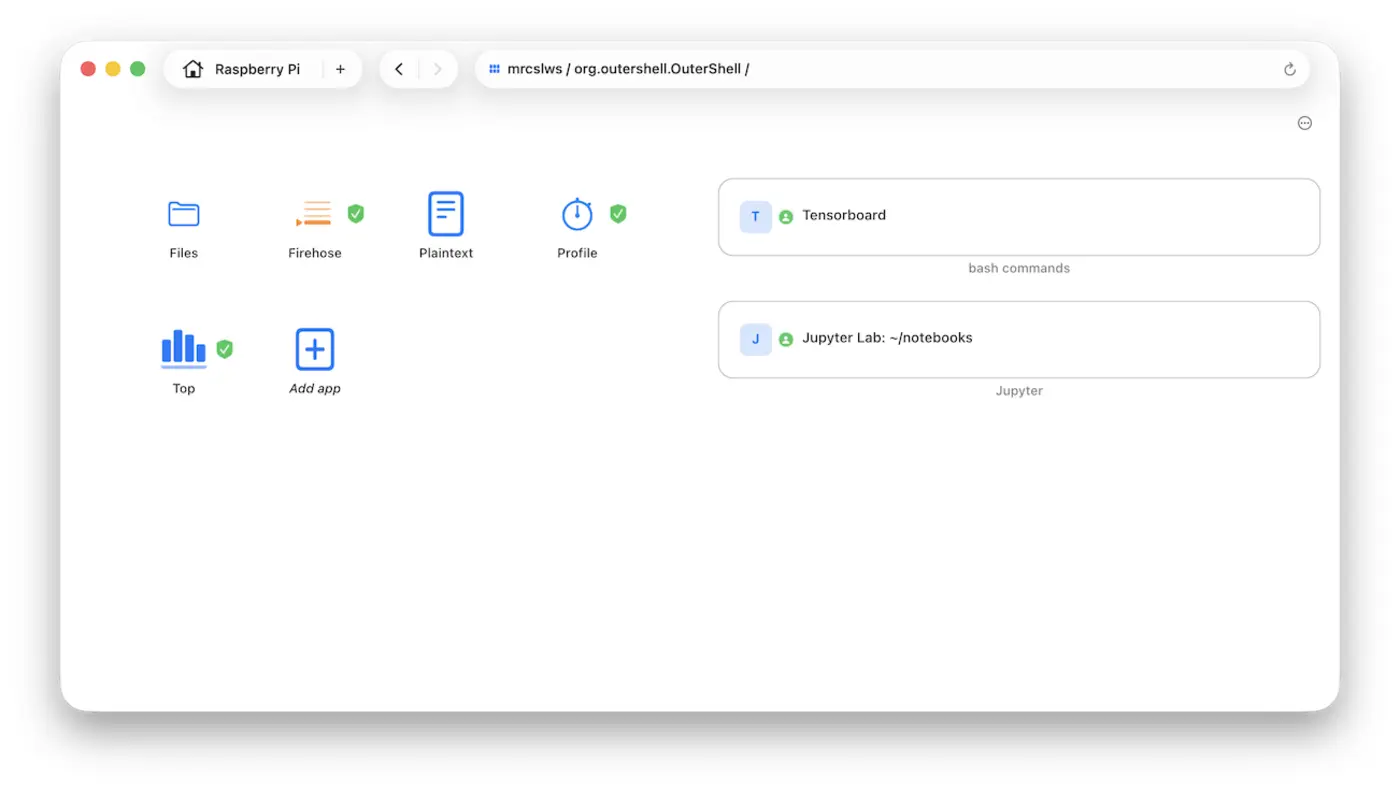Click the Add app label text
This screenshot has height=791, width=1400.
point(315,388)
